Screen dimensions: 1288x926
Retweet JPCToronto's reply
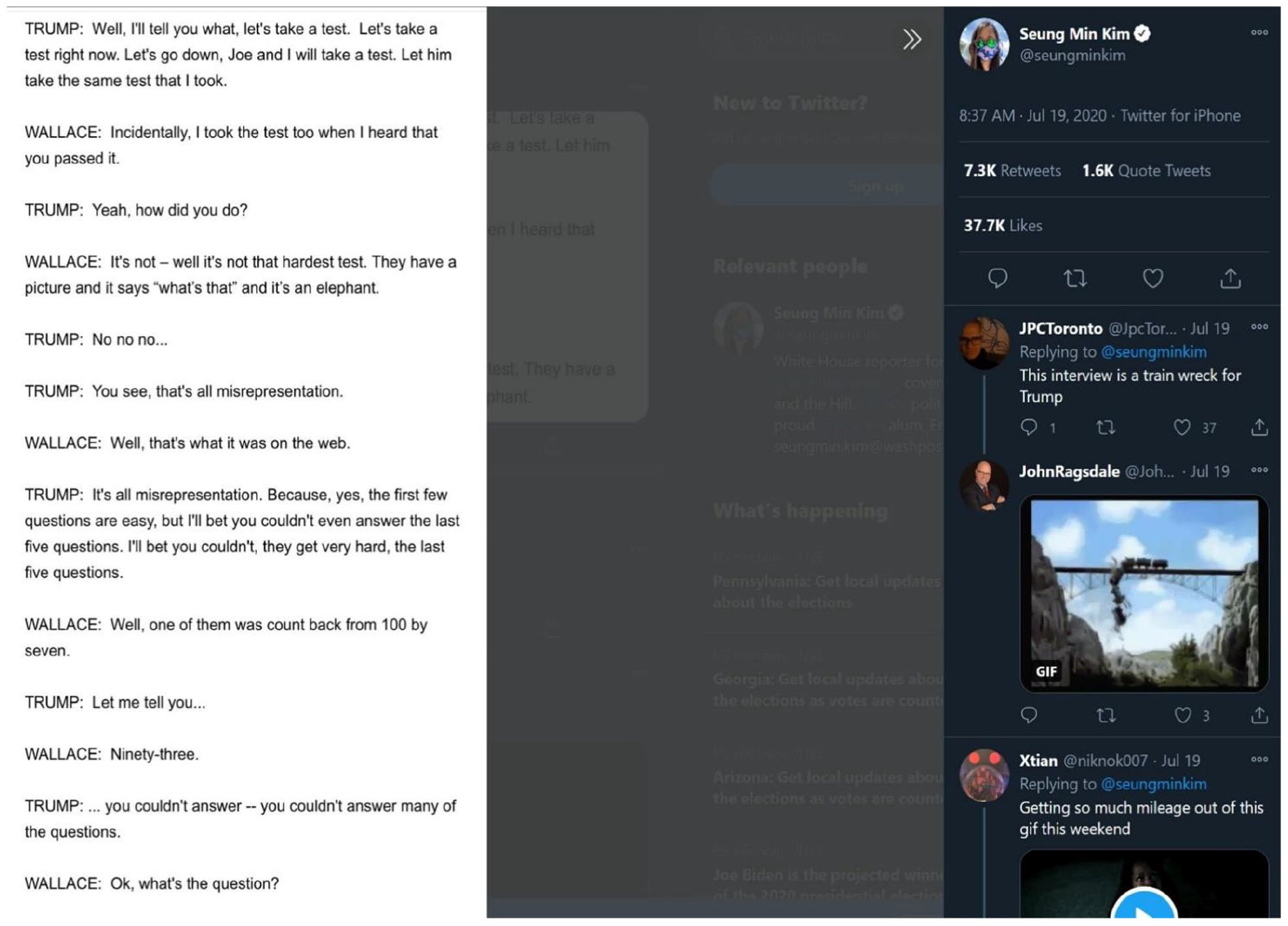1105,427
